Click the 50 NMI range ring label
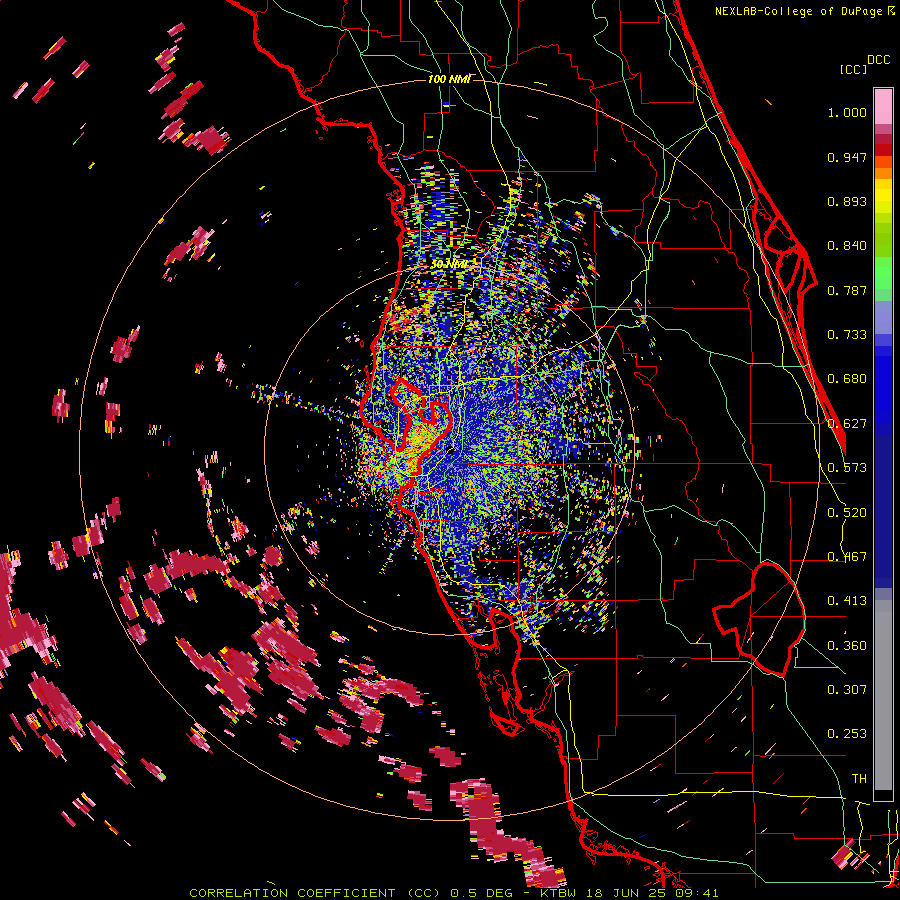900x900 pixels. click(448, 265)
